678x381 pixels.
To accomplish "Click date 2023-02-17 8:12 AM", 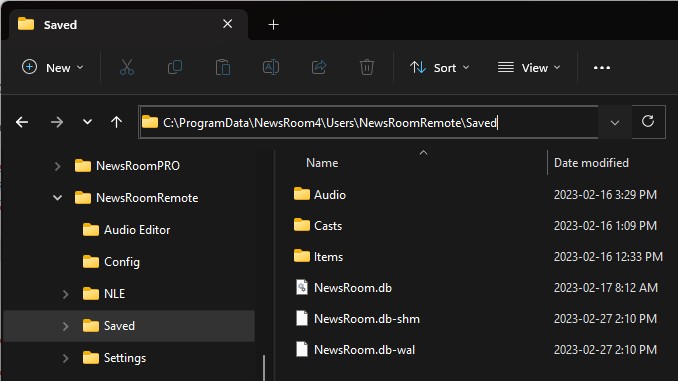I will [606, 288].
